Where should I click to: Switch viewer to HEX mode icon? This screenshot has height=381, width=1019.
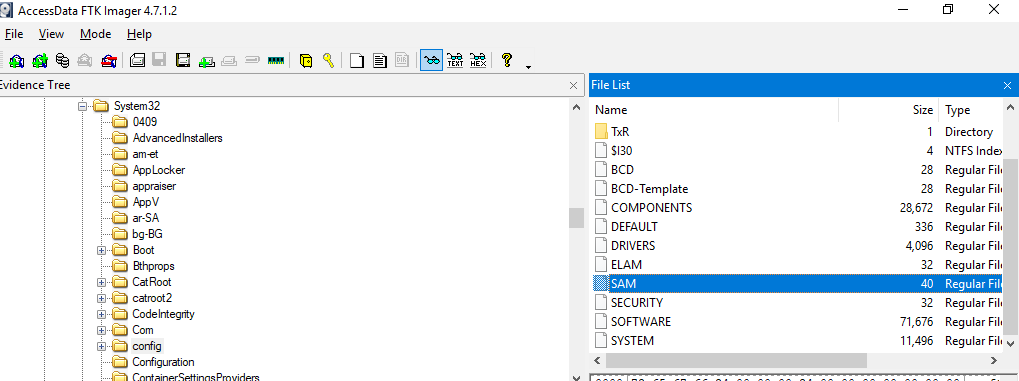click(x=478, y=60)
